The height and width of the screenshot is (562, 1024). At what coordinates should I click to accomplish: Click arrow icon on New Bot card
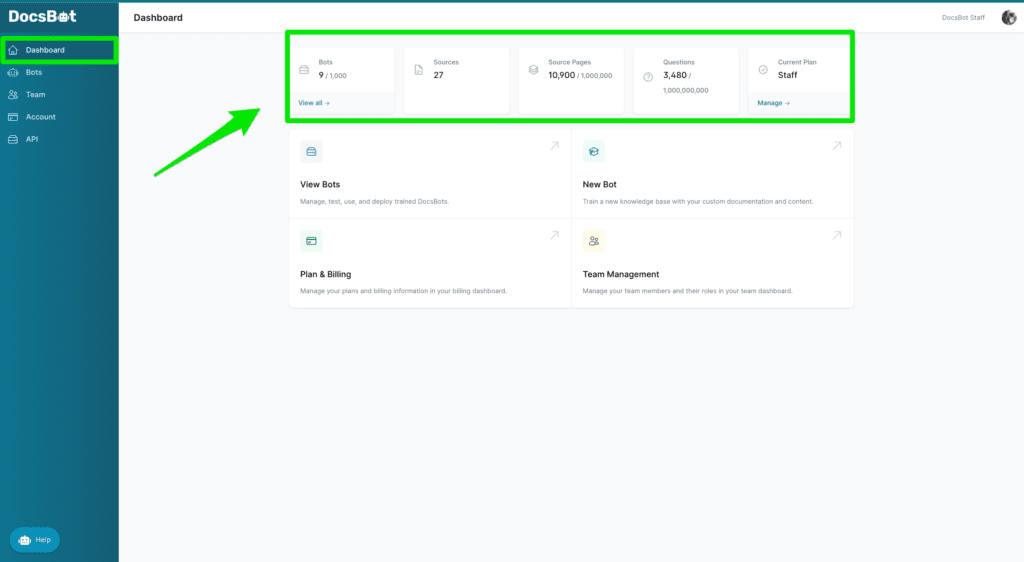pos(836,146)
